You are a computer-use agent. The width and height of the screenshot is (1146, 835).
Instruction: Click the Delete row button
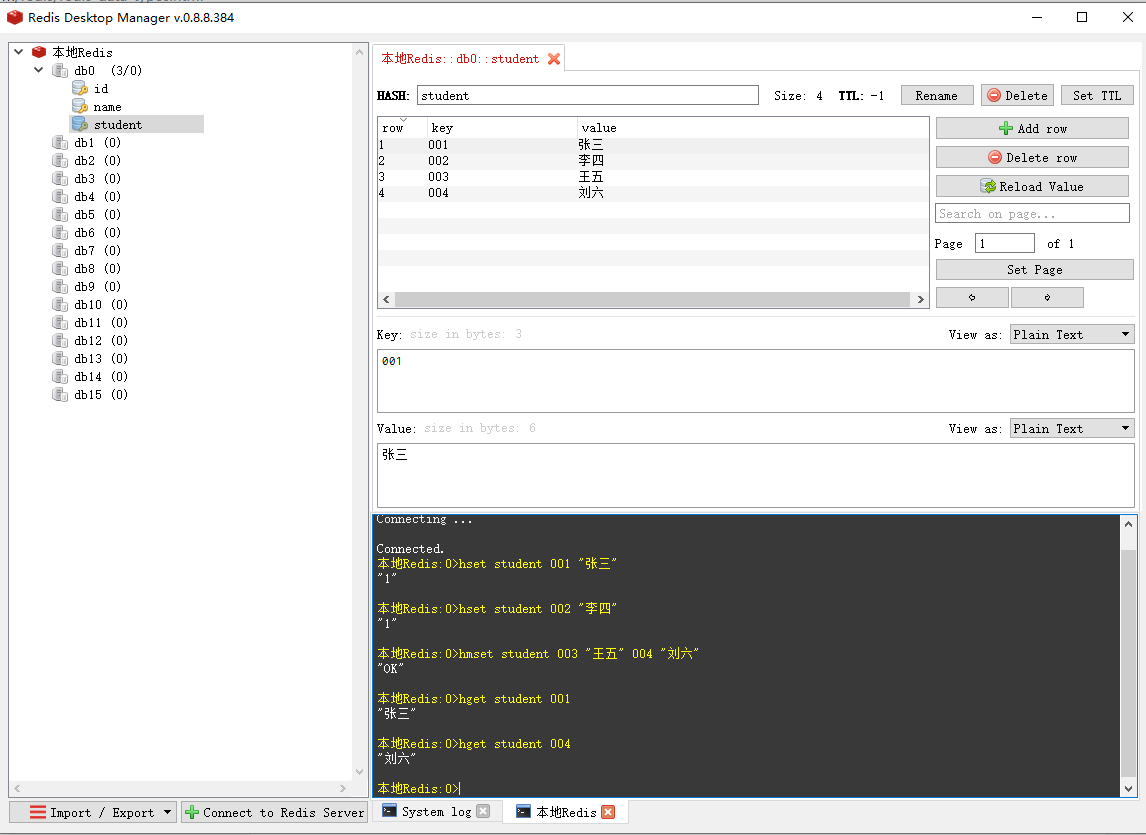point(1033,158)
